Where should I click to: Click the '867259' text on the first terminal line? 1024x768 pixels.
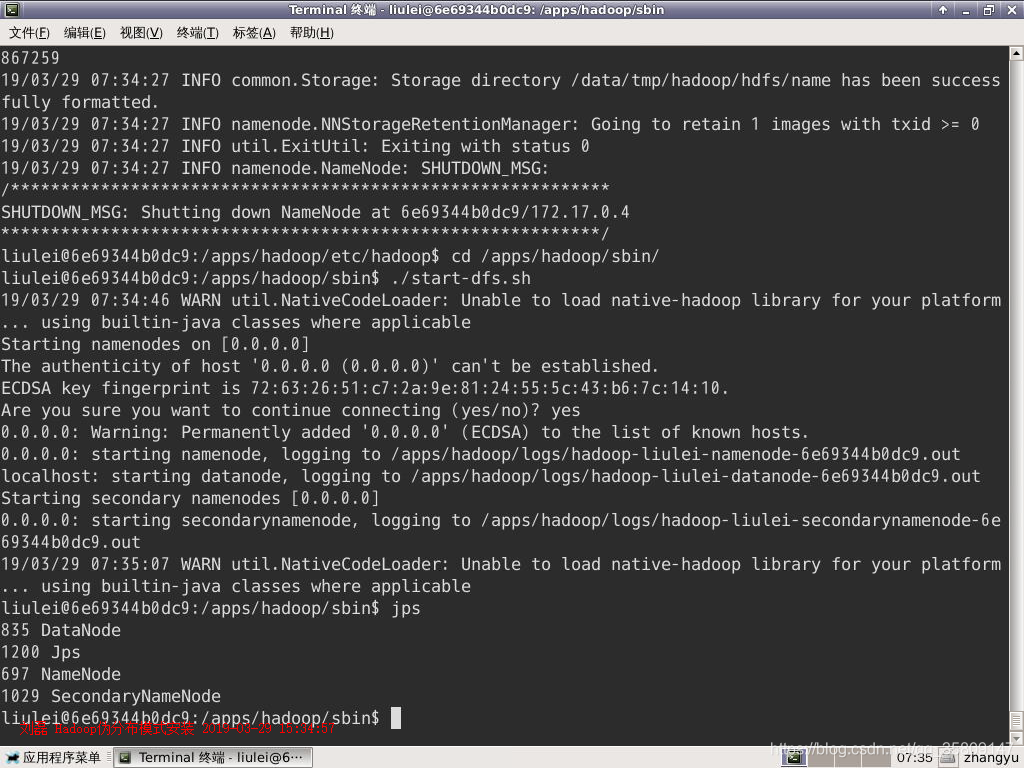[30, 58]
